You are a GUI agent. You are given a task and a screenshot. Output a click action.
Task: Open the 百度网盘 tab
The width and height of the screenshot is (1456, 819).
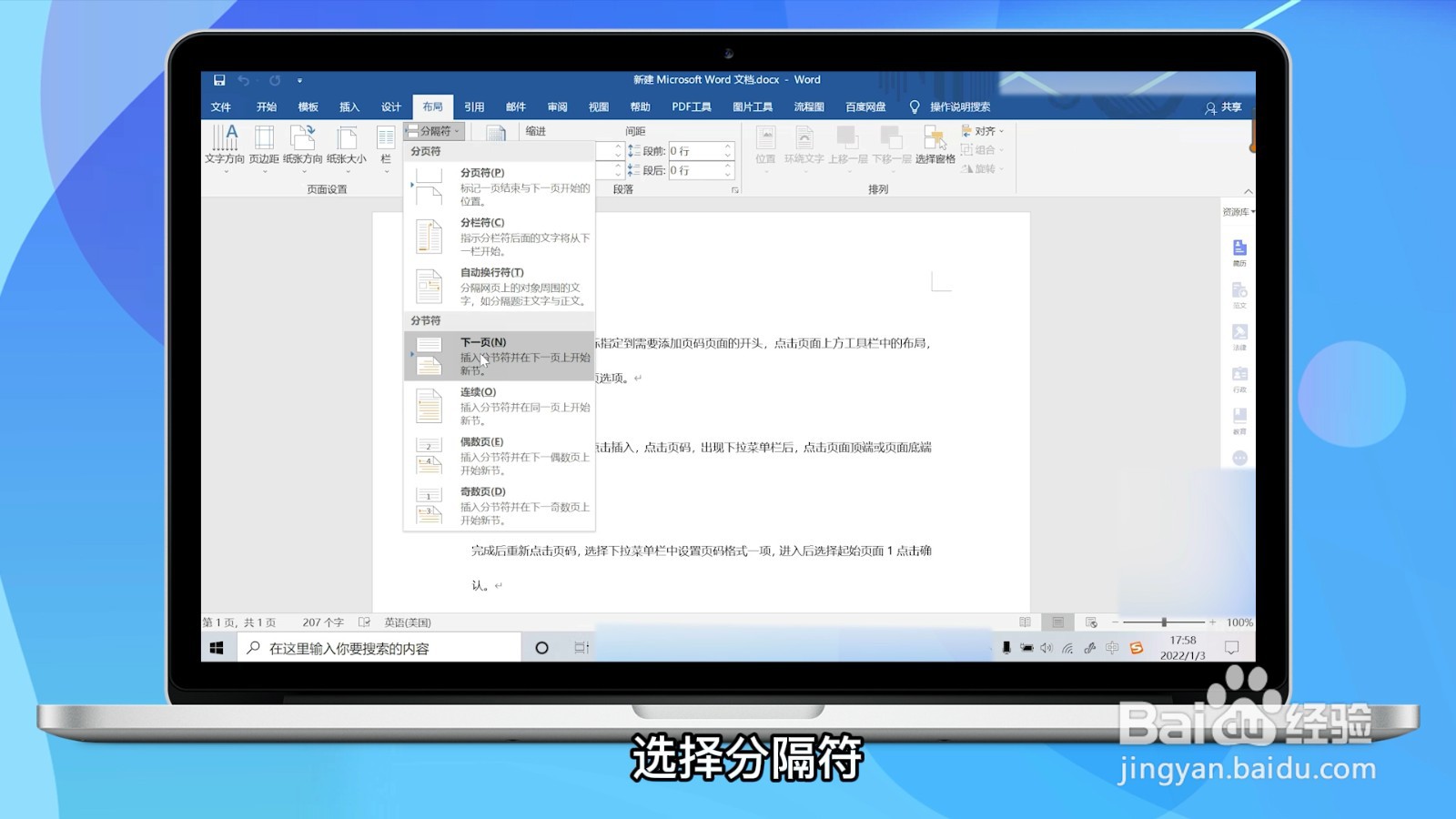click(865, 106)
